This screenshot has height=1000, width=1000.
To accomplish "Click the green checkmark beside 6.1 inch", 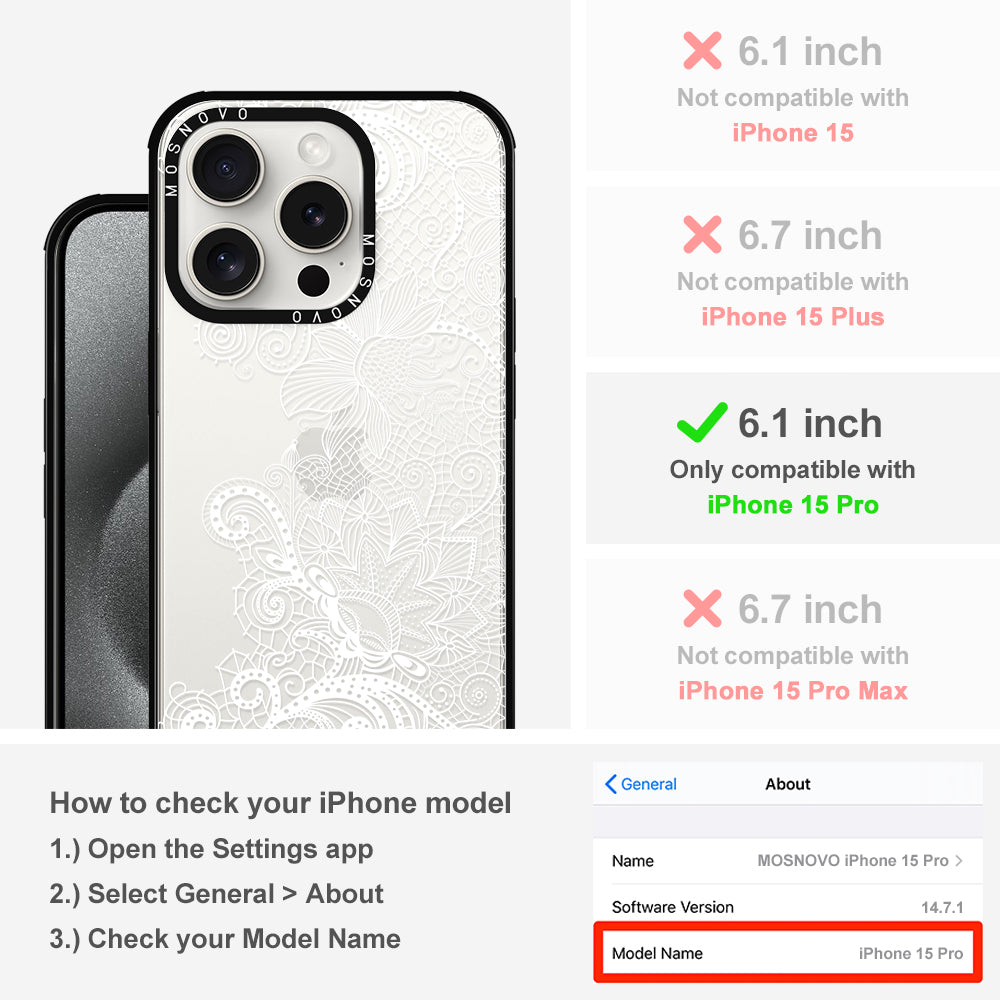I will pos(702,422).
